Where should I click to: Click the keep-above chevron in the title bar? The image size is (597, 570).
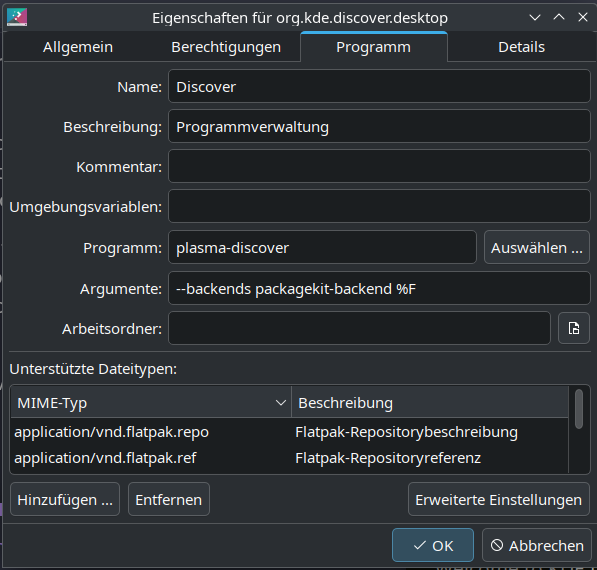coord(559,17)
